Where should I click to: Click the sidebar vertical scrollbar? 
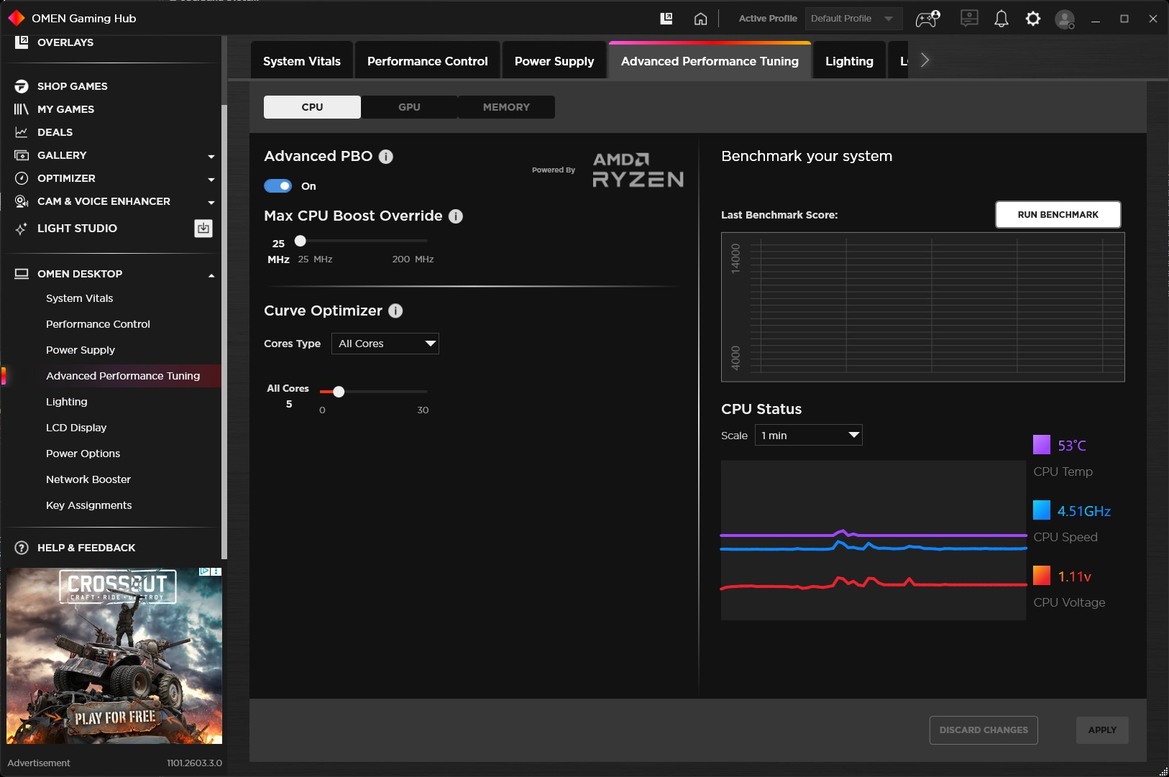224,332
